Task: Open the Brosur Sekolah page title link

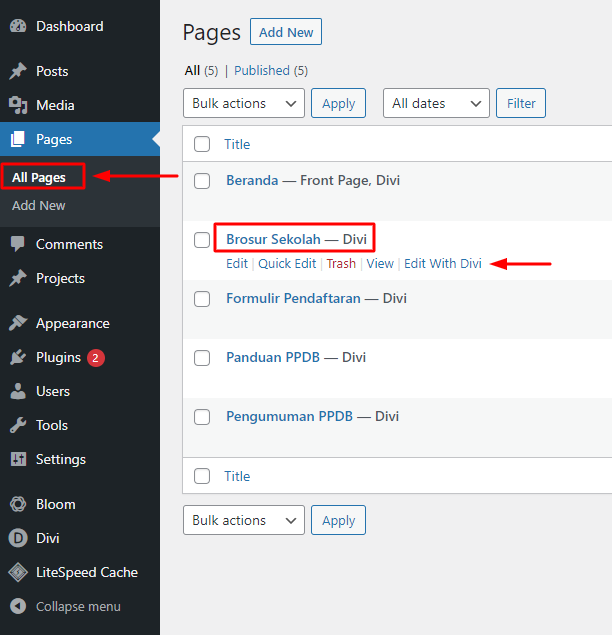Action: [273, 239]
